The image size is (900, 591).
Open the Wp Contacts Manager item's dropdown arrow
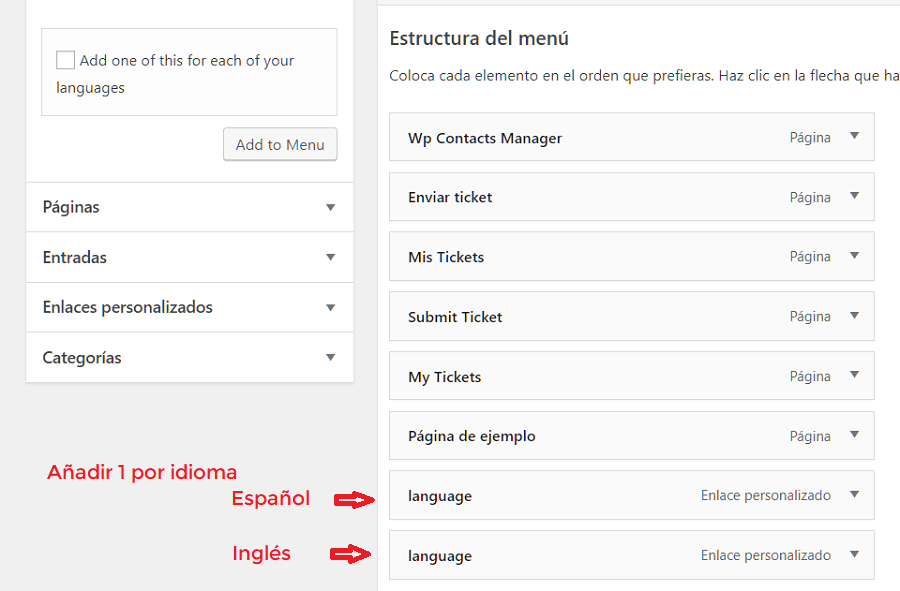pos(854,137)
